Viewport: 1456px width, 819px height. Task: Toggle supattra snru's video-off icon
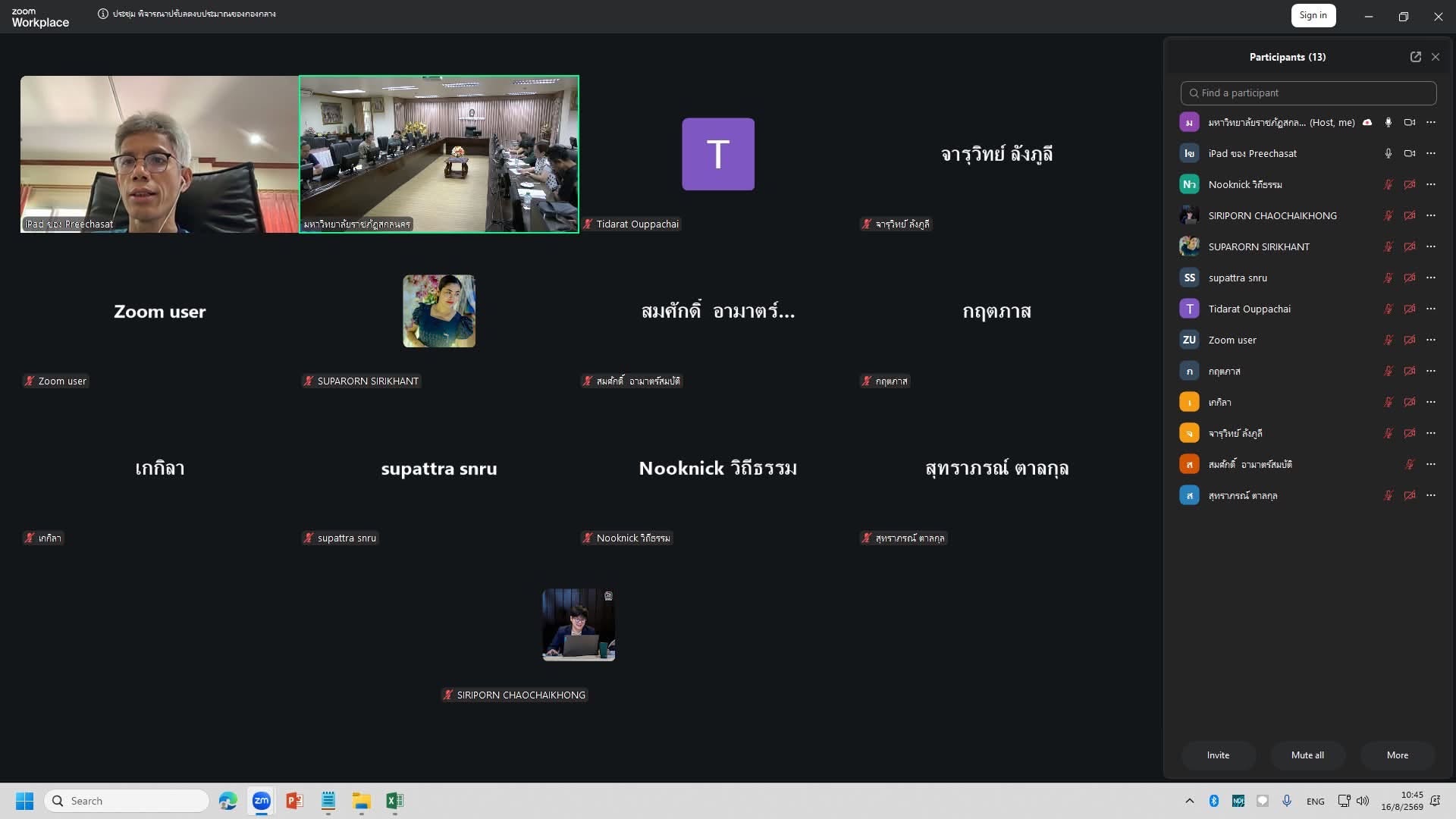1410,278
